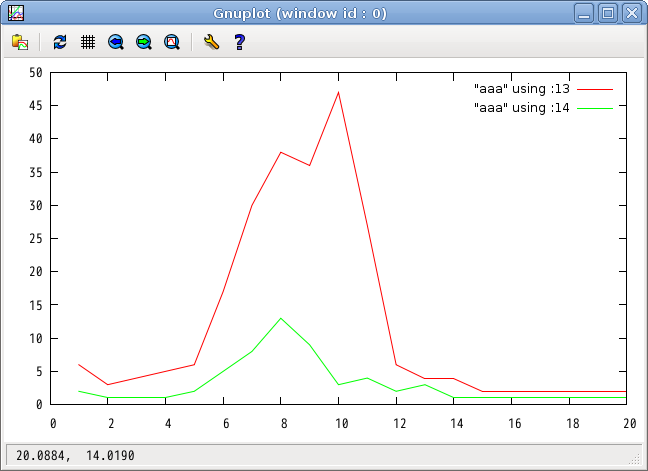Toggle the grid display icon
Image resolution: width=648 pixels, height=471 pixels.
coord(88,42)
